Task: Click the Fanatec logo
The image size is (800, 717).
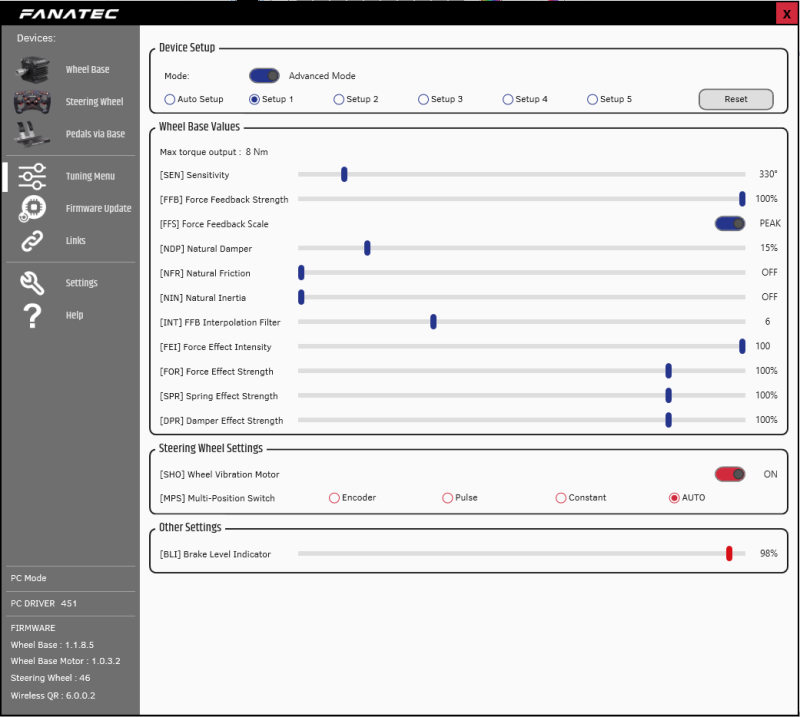Action: click(69, 14)
